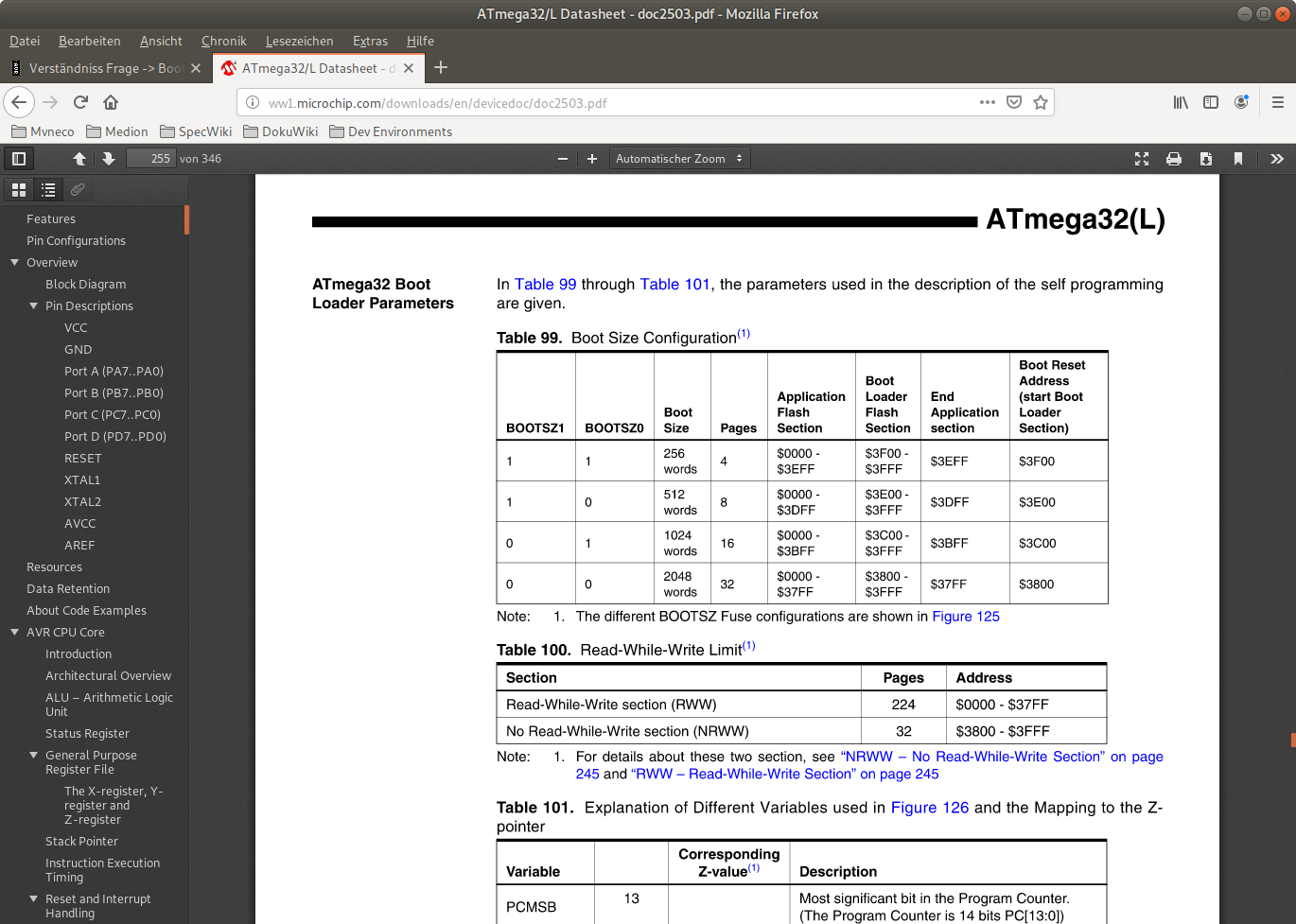Open Firefox account icon

point(1241,102)
